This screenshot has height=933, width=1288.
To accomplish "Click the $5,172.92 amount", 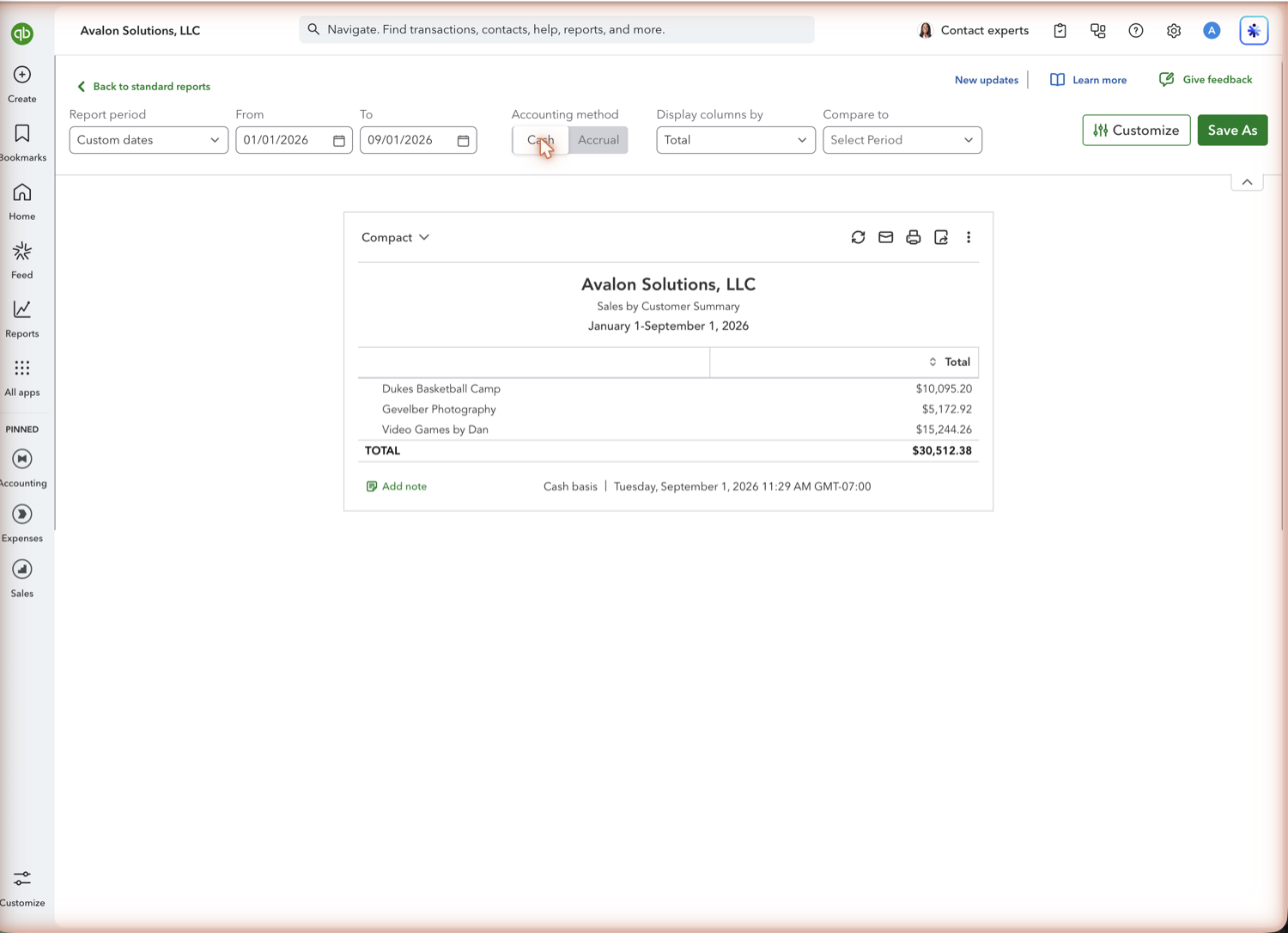I will [x=947, y=409].
